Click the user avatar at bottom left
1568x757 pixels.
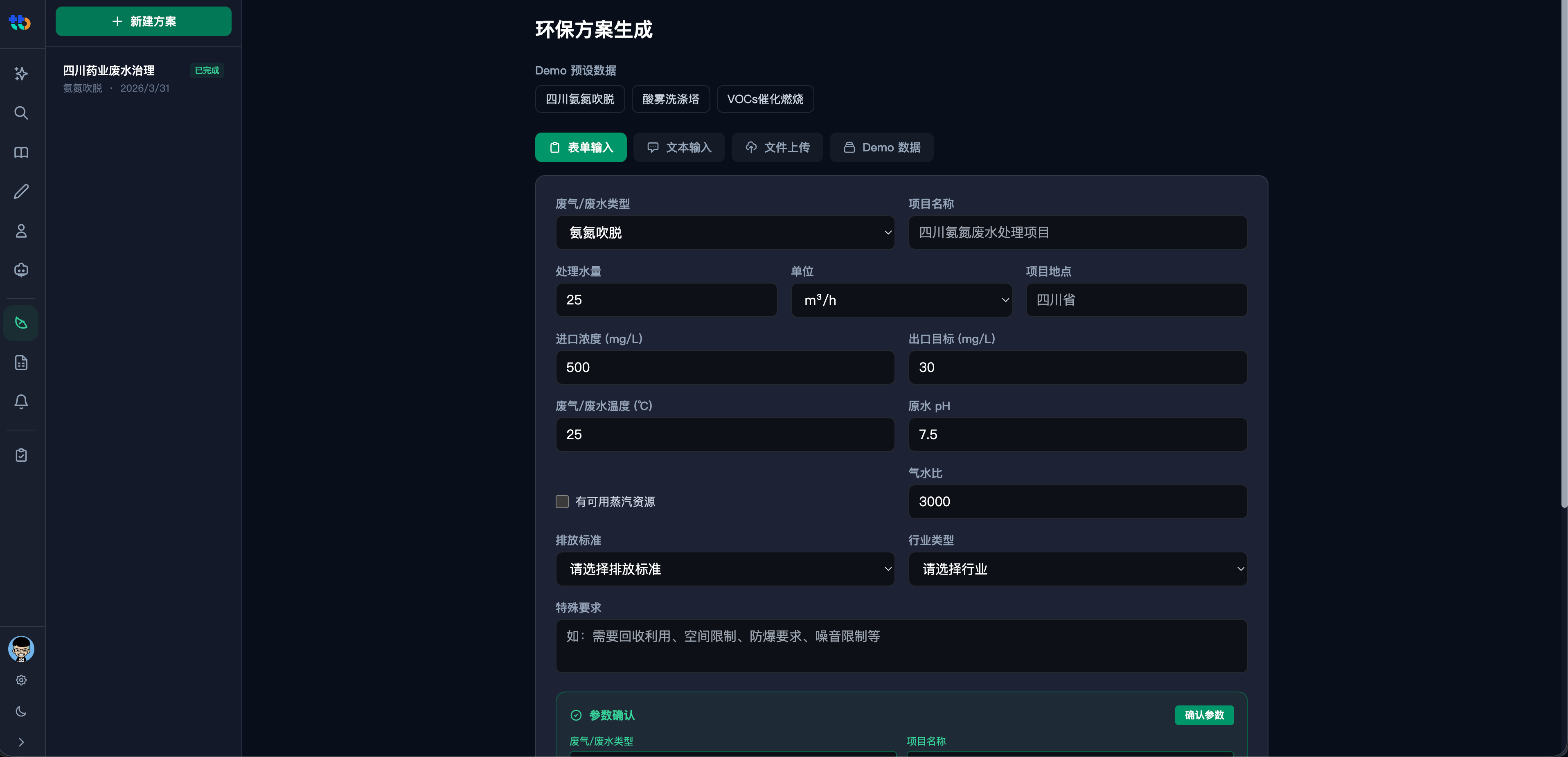coord(21,649)
